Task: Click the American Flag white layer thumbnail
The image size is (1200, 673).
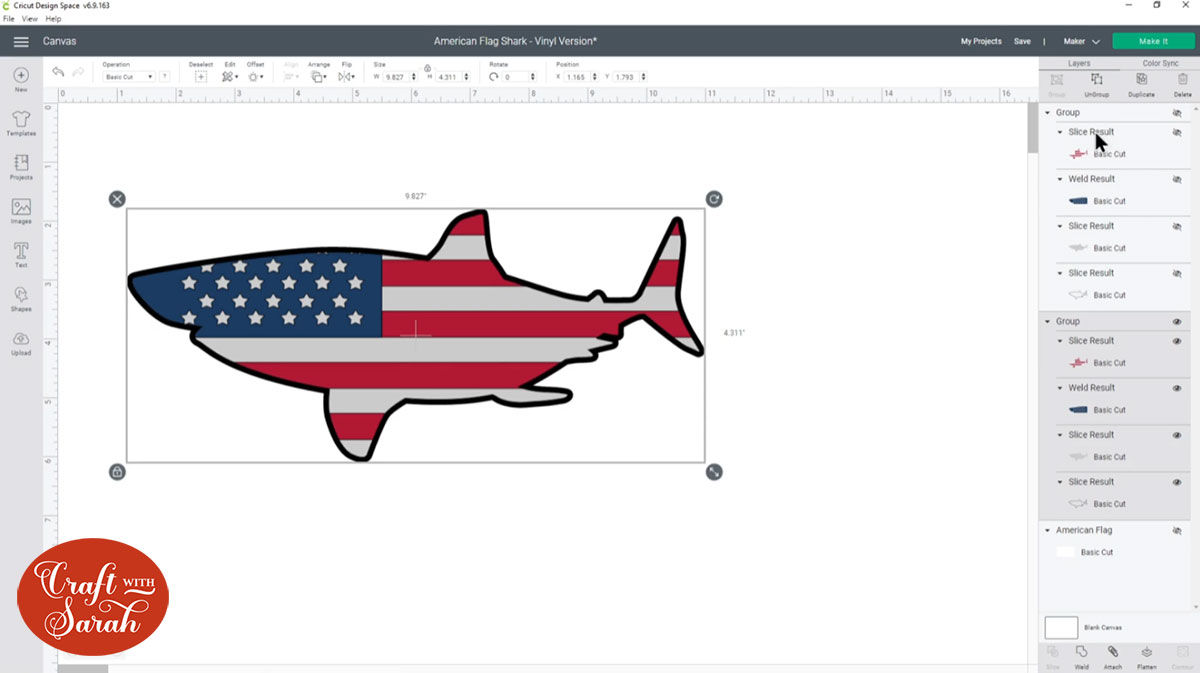Action: pos(1065,552)
